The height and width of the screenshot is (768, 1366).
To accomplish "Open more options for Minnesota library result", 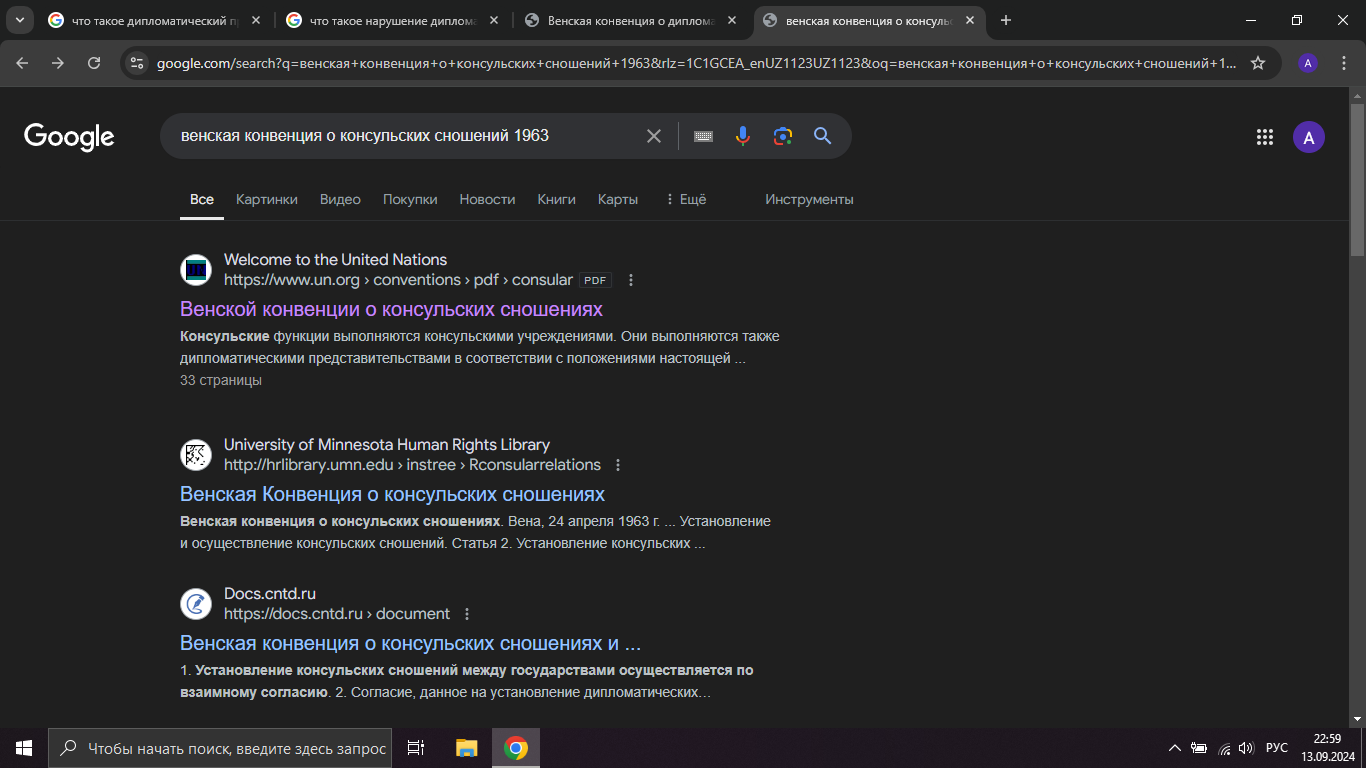I will point(618,465).
